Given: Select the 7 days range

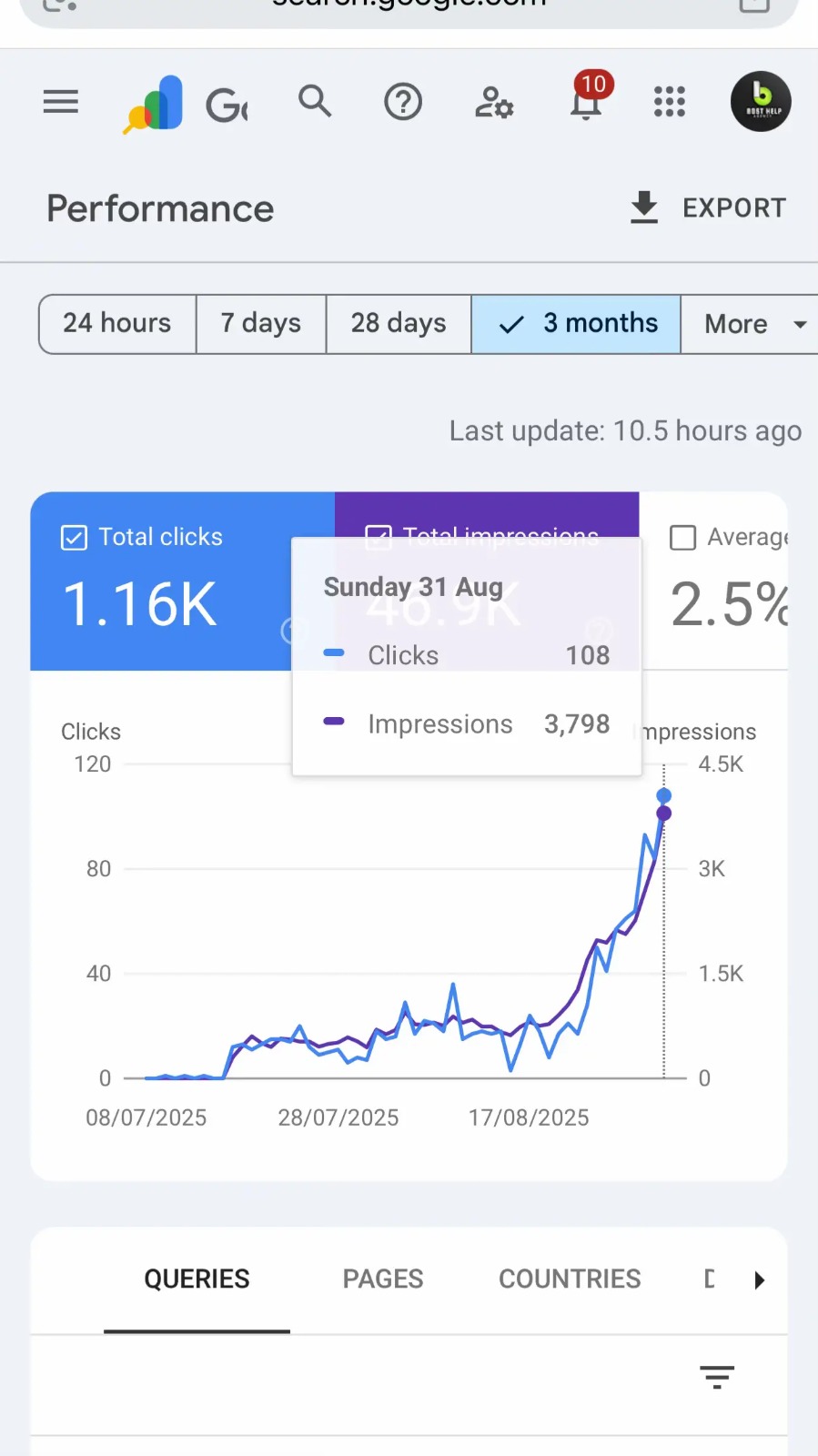Looking at the screenshot, I should [261, 324].
